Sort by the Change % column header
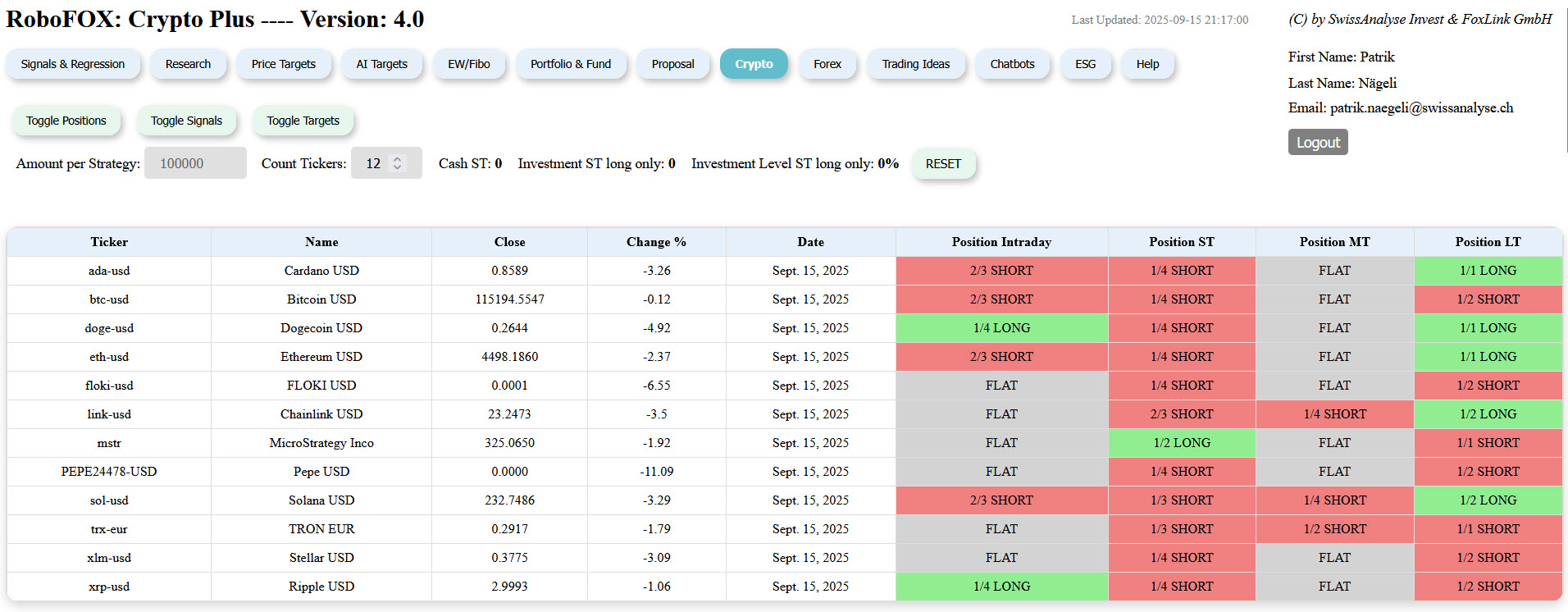Image resolution: width=1568 pixels, height=612 pixels. (656, 242)
